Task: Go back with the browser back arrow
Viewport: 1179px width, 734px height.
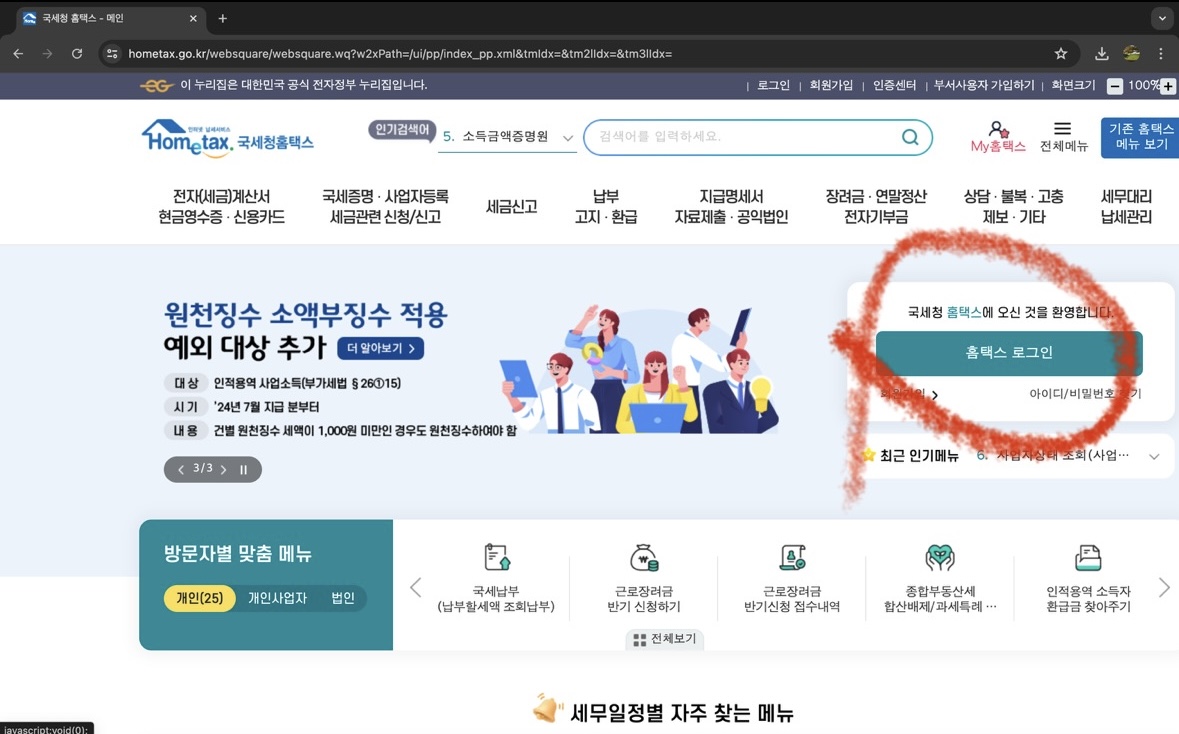Action: [x=19, y=53]
